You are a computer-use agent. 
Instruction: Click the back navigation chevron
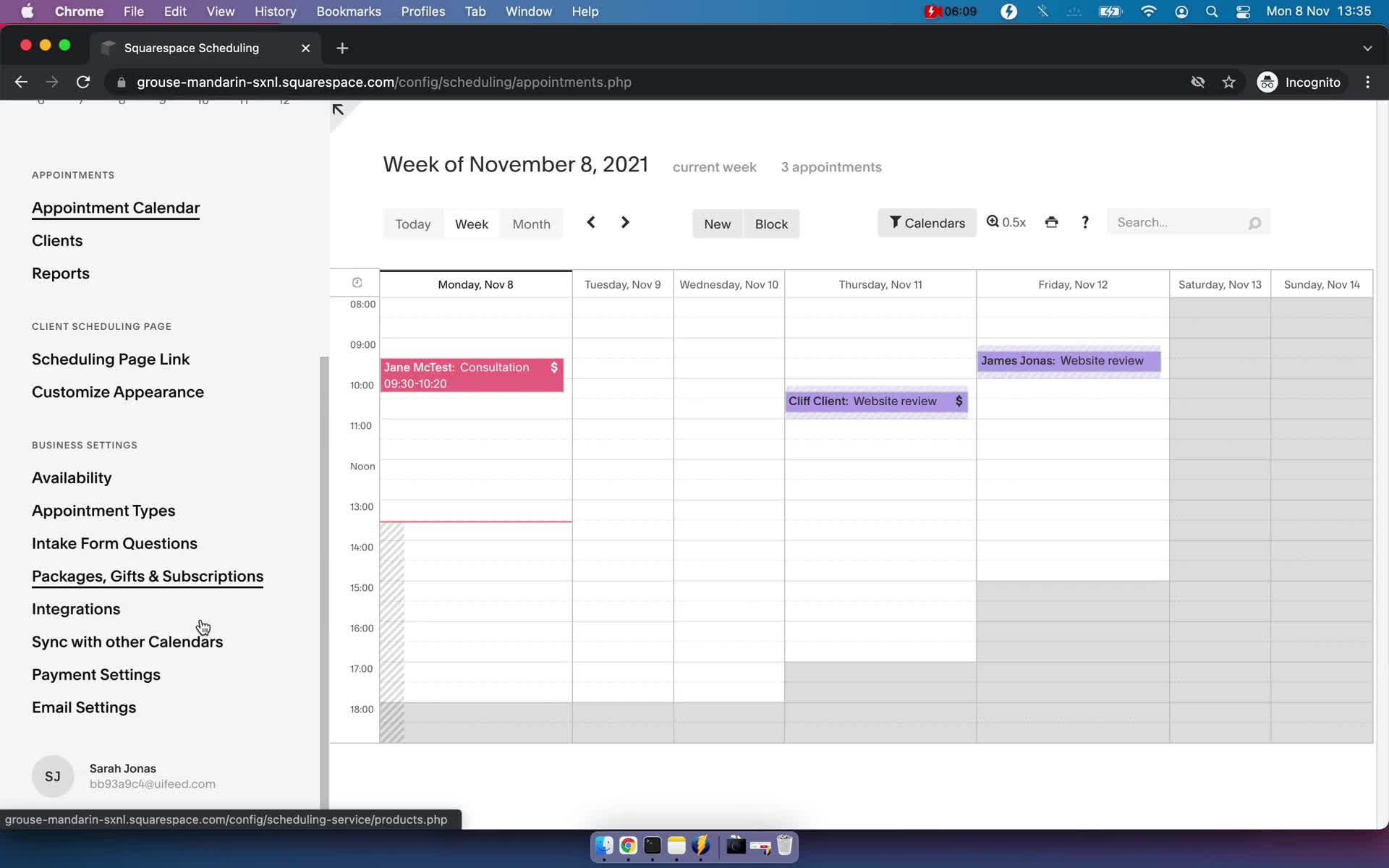(x=590, y=222)
